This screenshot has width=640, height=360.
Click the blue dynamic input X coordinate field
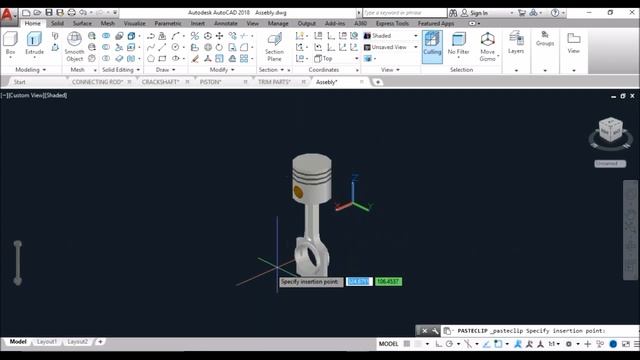coord(359,282)
